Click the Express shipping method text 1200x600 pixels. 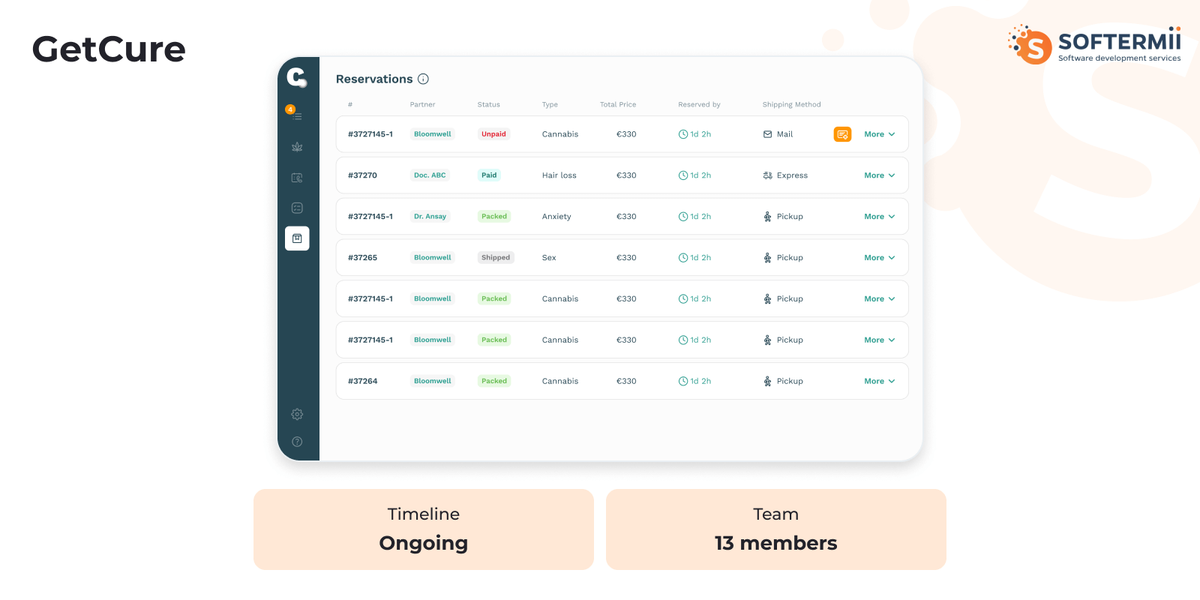[x=792, y=175]
